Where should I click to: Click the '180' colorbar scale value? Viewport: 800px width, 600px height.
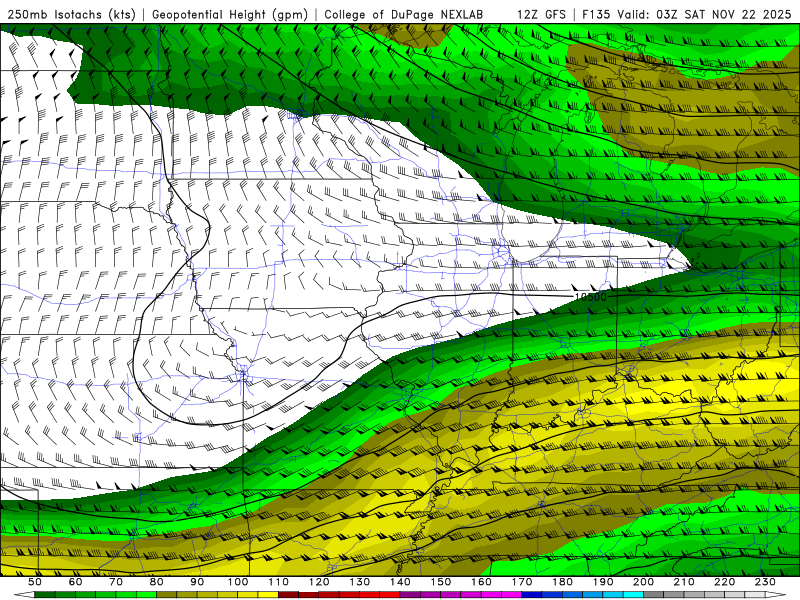pos(563,582)
